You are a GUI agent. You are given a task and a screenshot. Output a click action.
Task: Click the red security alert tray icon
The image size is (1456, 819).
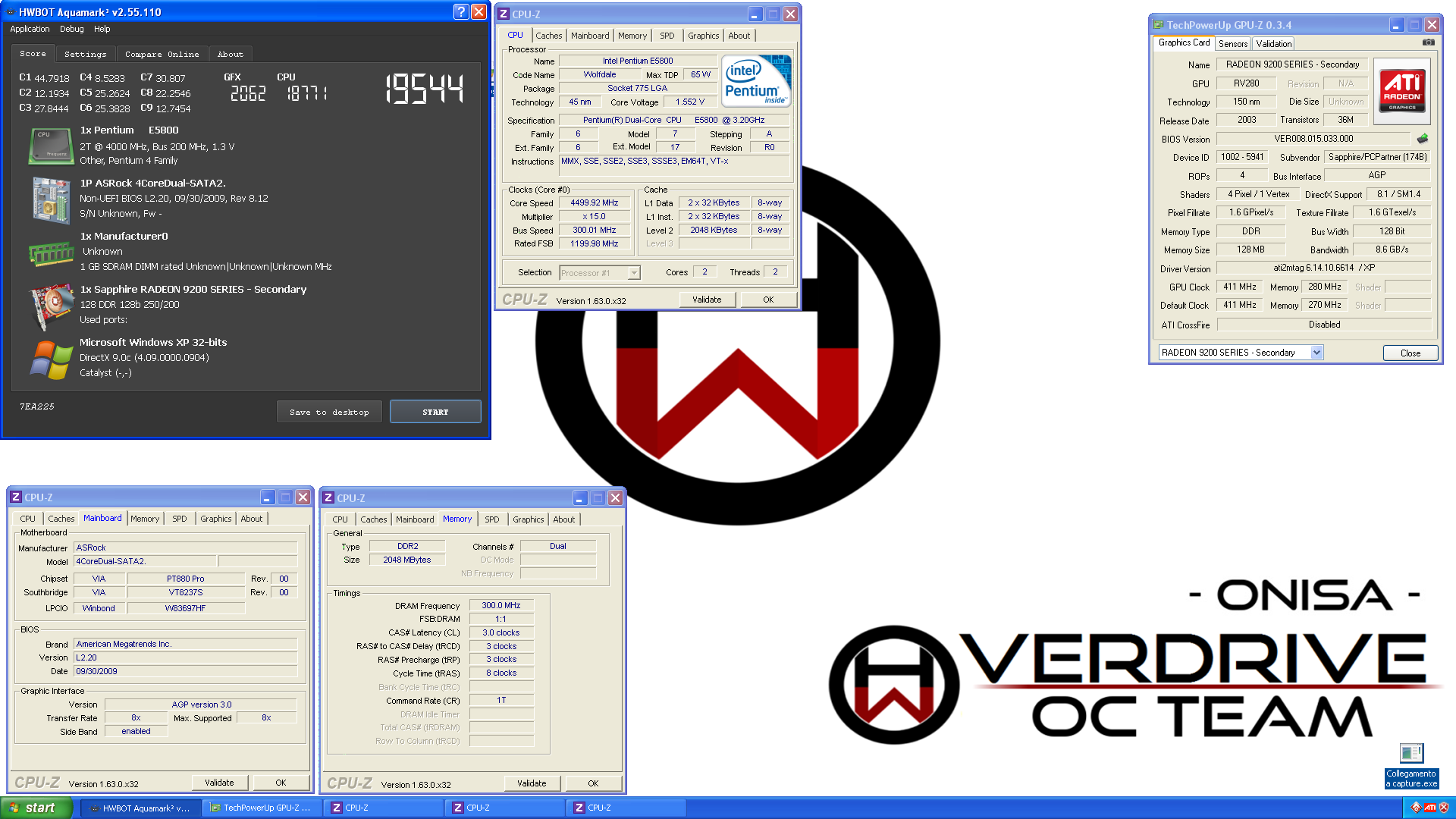(x=1444, y=808)
